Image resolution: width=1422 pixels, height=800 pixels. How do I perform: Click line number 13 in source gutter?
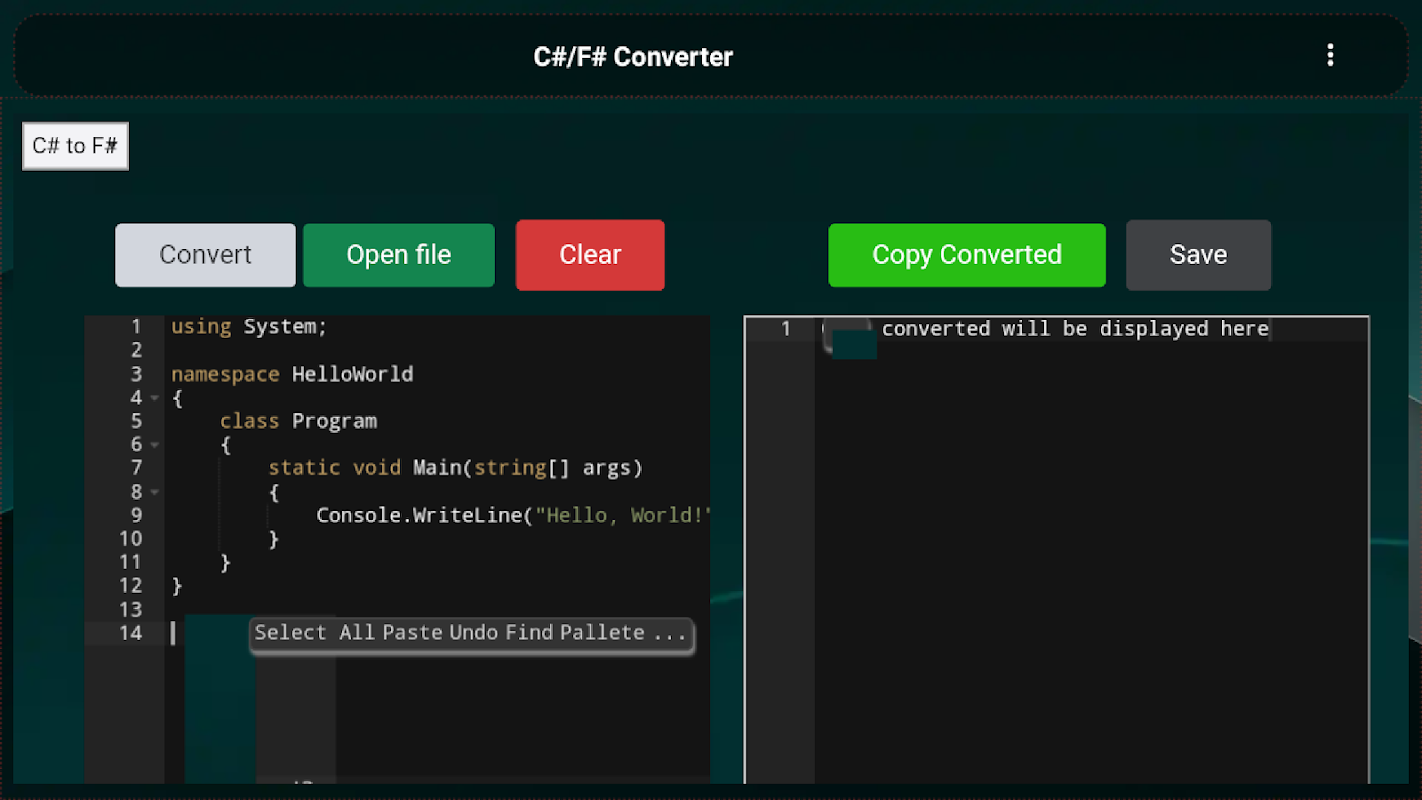131,609
